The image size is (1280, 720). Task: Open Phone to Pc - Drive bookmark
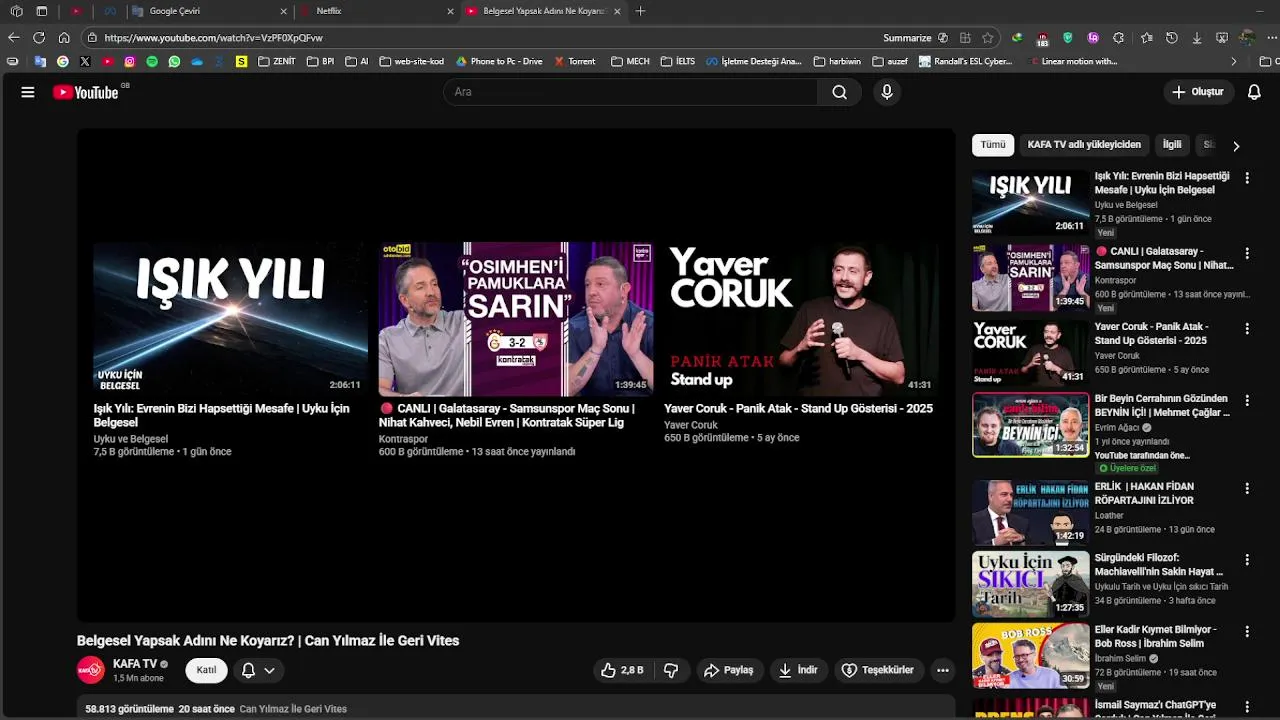499,61
